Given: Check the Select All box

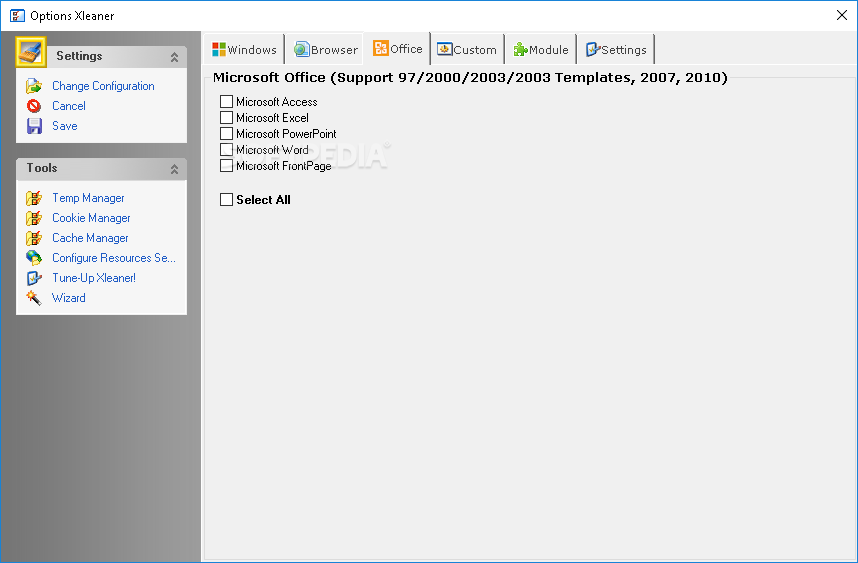Looking at the screenshot, I should click(227, 200).
